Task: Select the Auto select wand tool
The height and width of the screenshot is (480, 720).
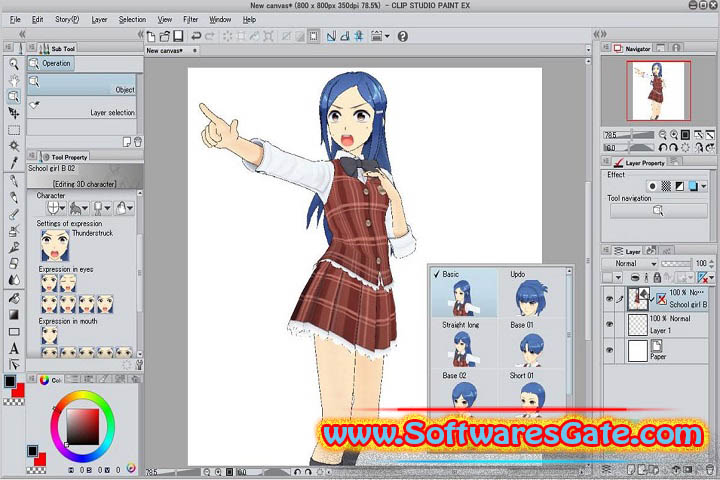Action: [14, 146]
